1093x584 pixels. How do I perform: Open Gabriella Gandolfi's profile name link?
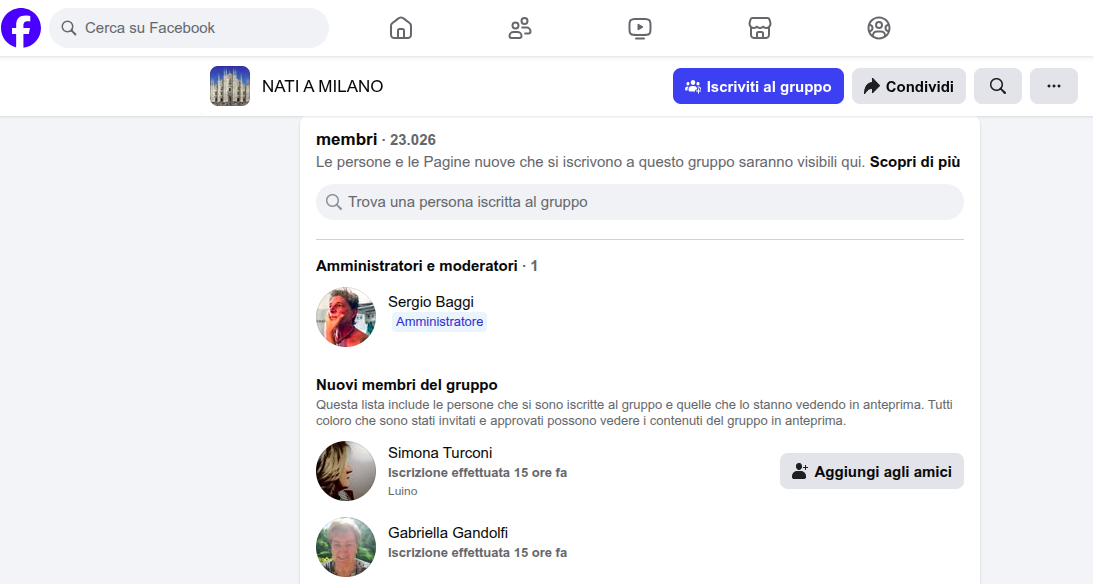[x=448, y=533]
